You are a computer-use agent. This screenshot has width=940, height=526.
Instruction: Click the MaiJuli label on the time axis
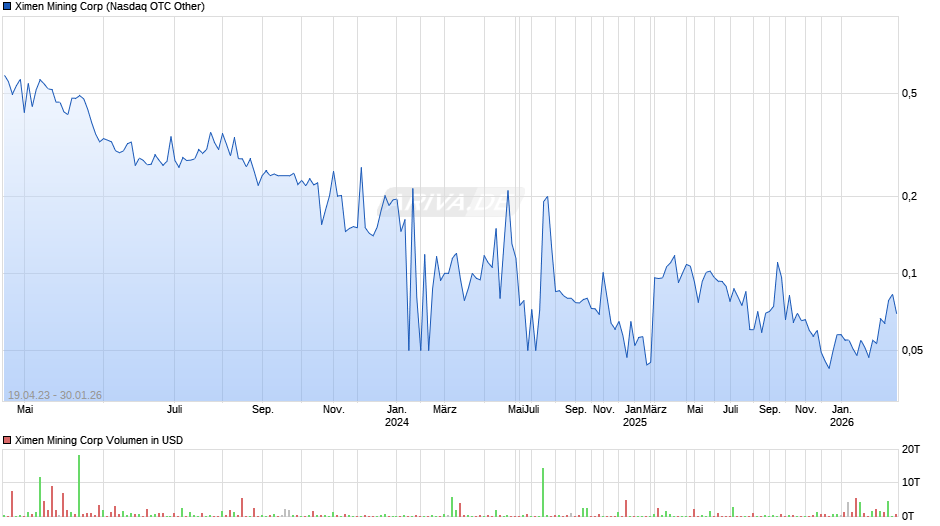(523, 410)
